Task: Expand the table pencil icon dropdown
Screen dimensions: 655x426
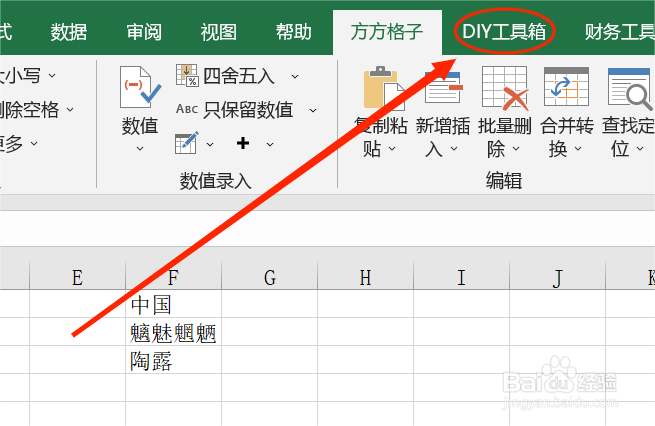Action: pos(210,145)
